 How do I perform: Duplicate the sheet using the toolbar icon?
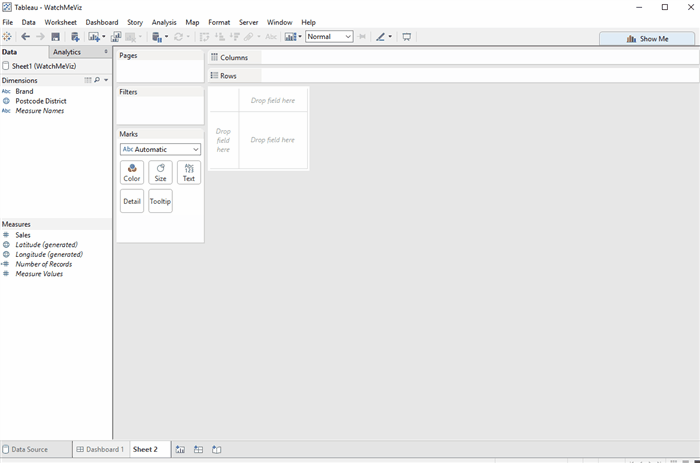pyautogui.click(x=116, y=37)
